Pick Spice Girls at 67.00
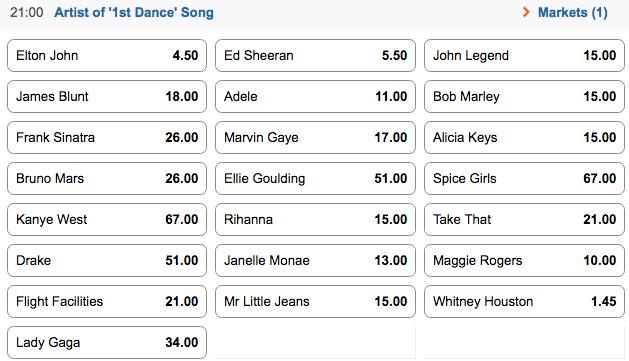The width and height of the screenshot is (629, 361). coord(524,178)
